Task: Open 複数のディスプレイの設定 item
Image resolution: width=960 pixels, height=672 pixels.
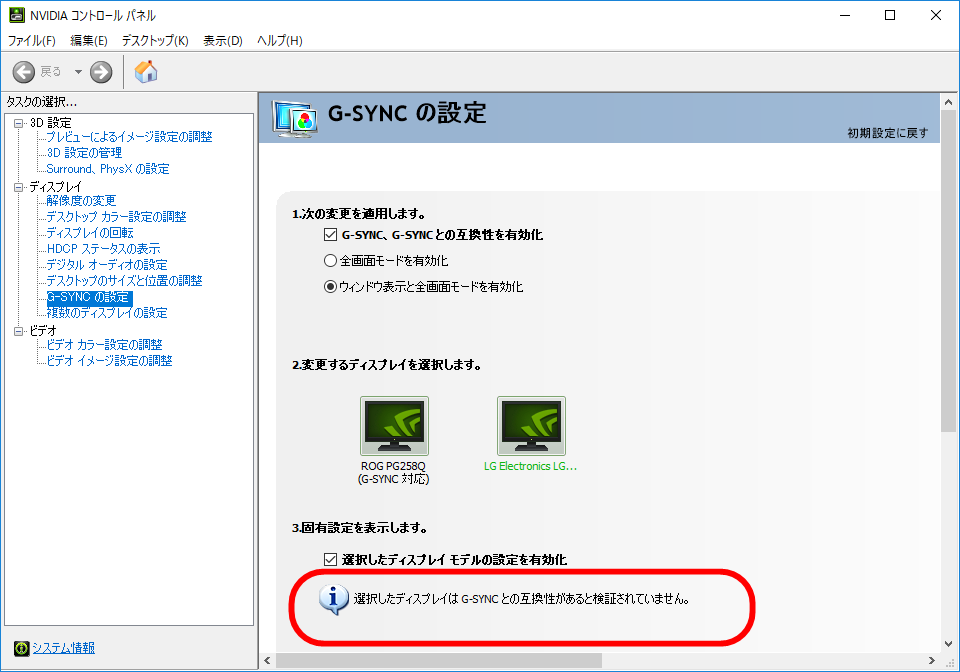Action: [x=107, y=313]
